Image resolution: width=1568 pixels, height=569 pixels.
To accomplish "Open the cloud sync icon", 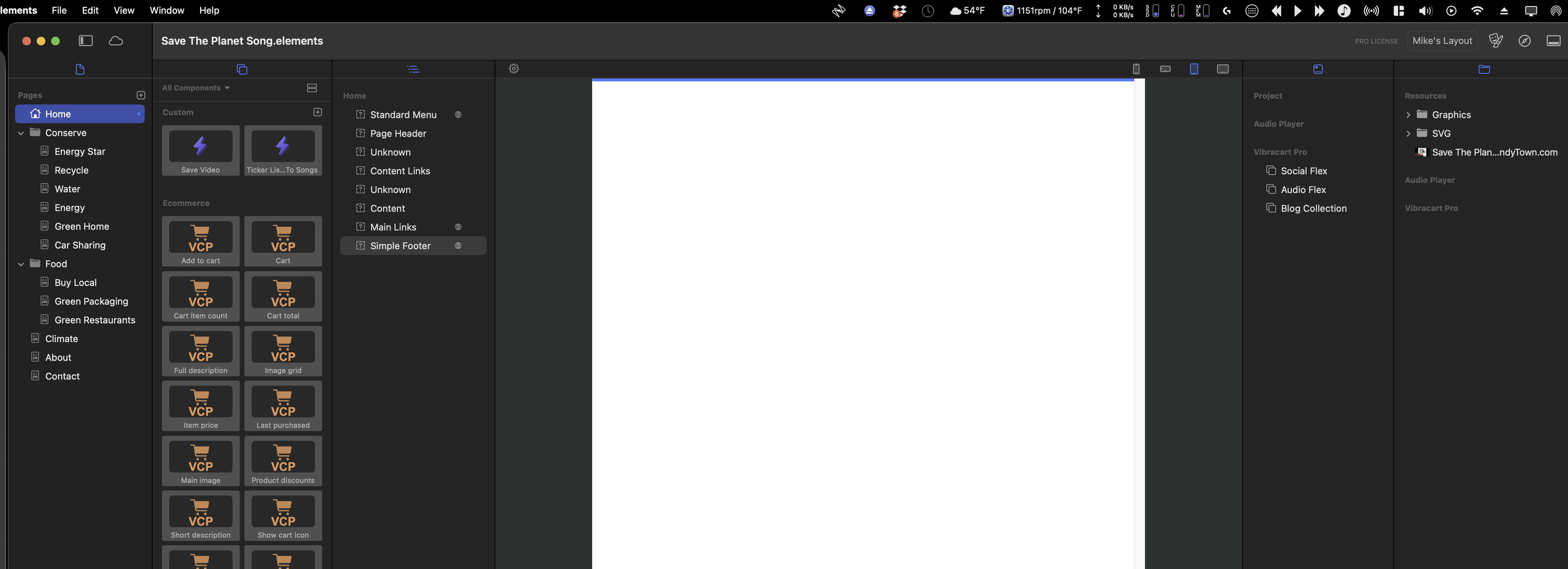I will [x=116, y=41].
